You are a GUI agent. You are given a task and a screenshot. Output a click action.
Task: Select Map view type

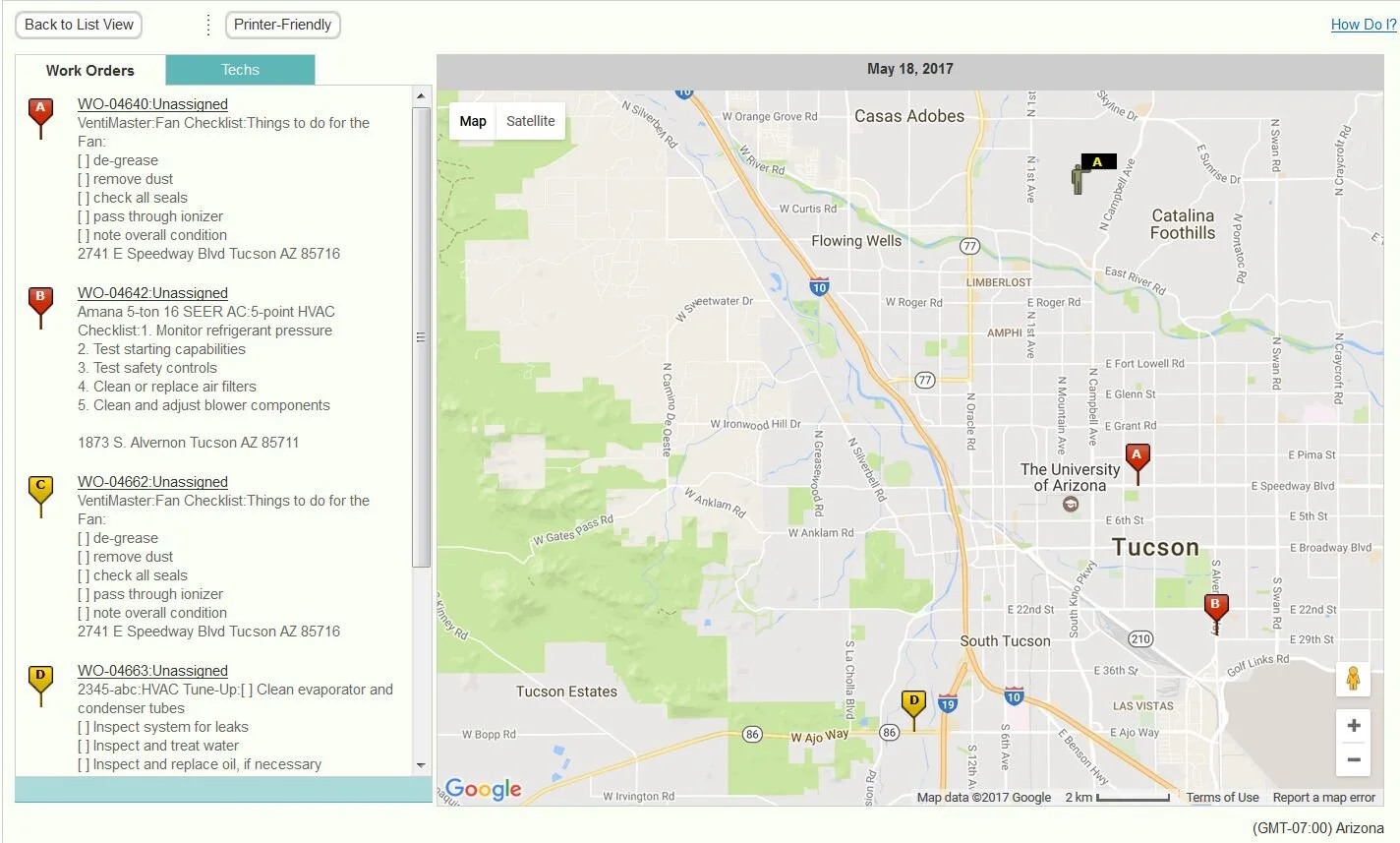click(x=473, y=121)
